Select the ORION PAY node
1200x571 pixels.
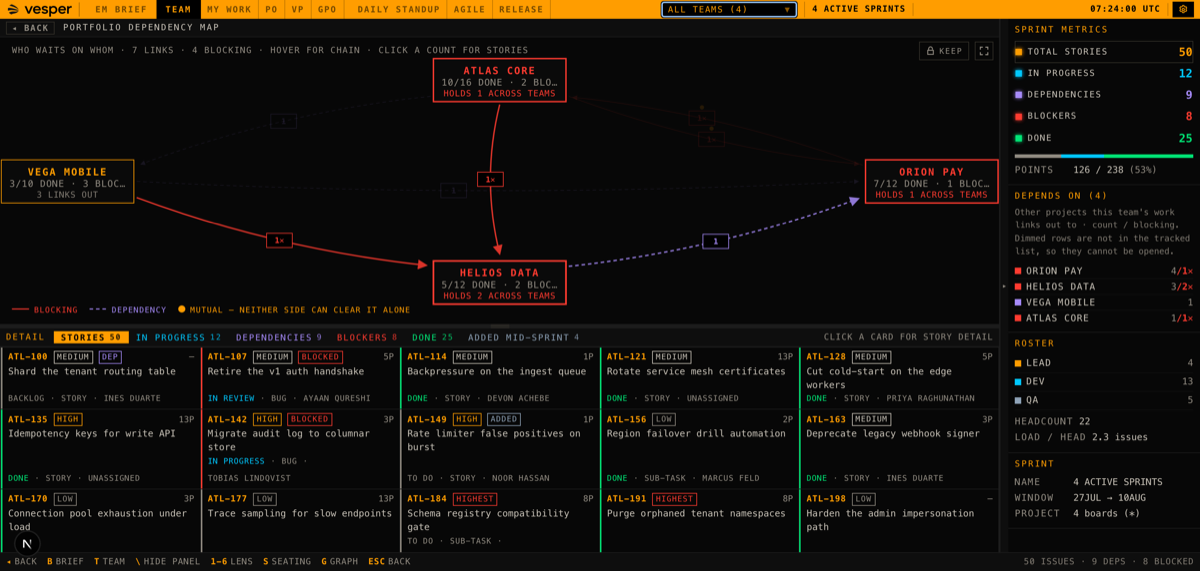(931, 181)
